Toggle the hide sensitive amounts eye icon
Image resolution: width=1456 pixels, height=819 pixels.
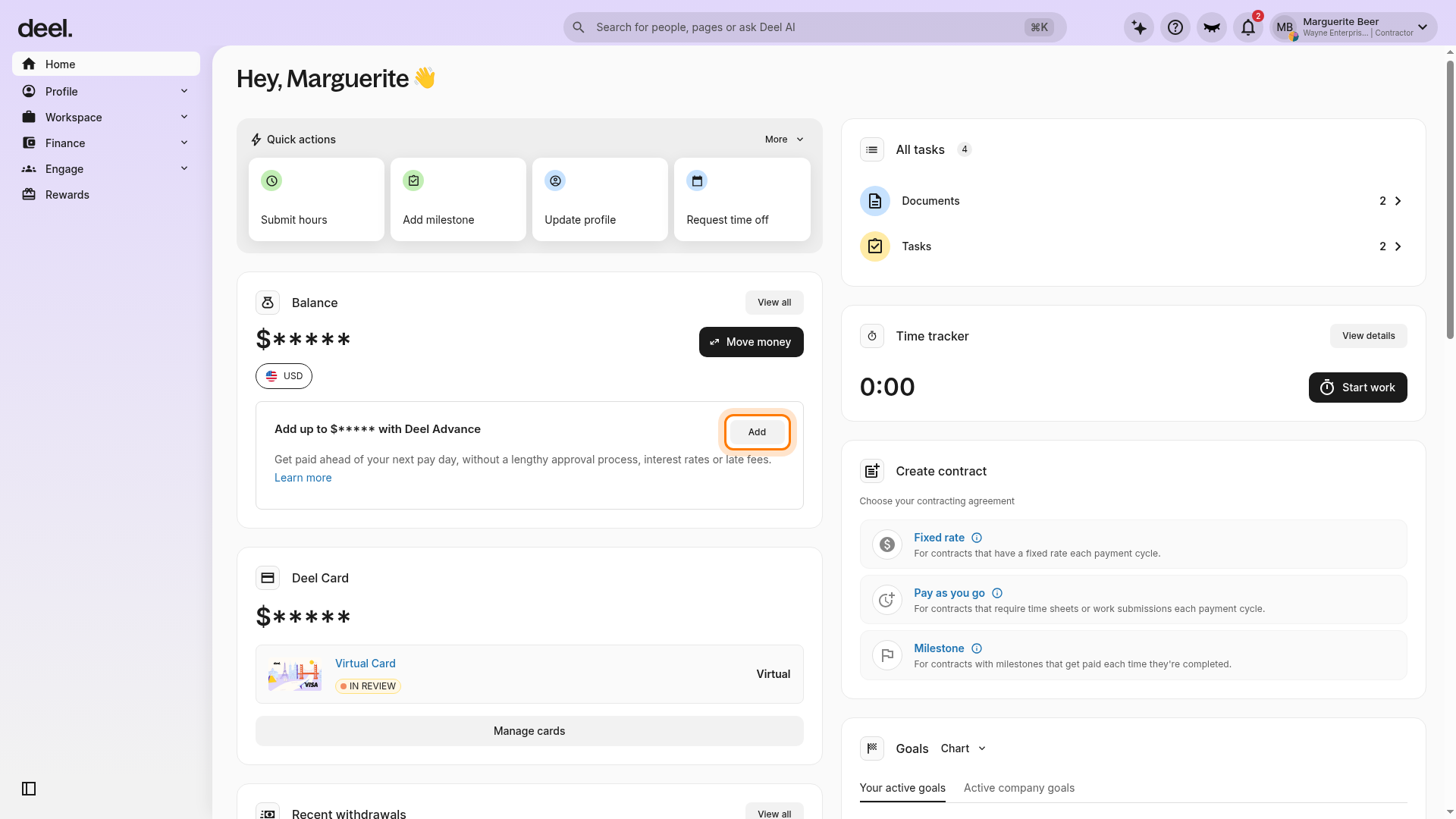(x=1212, y=27)
